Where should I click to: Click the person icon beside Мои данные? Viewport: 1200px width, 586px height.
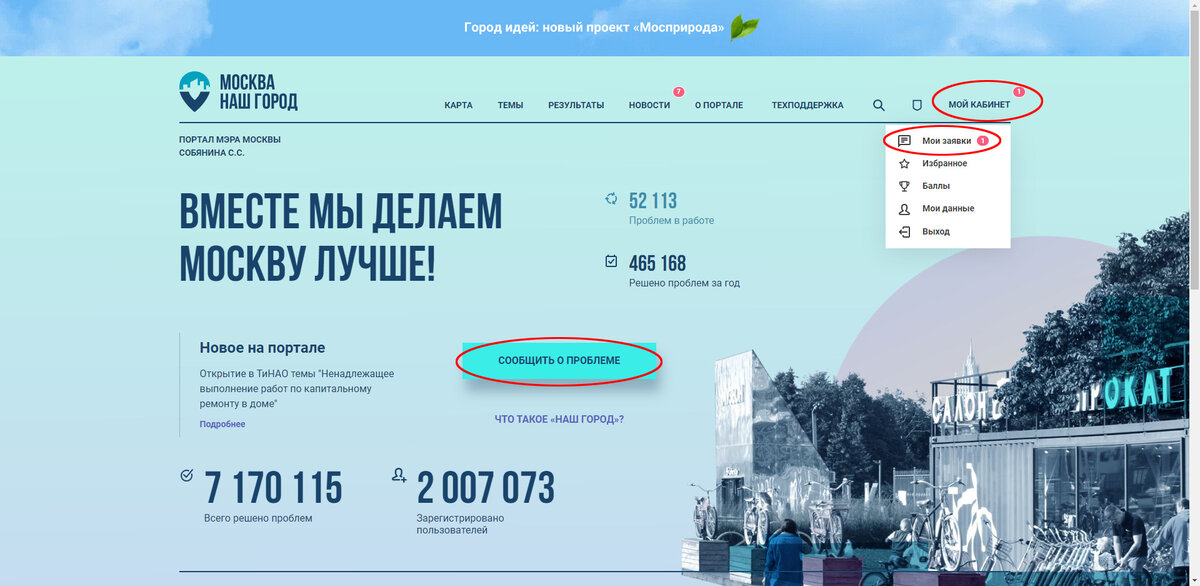click(x=904, y=209)
